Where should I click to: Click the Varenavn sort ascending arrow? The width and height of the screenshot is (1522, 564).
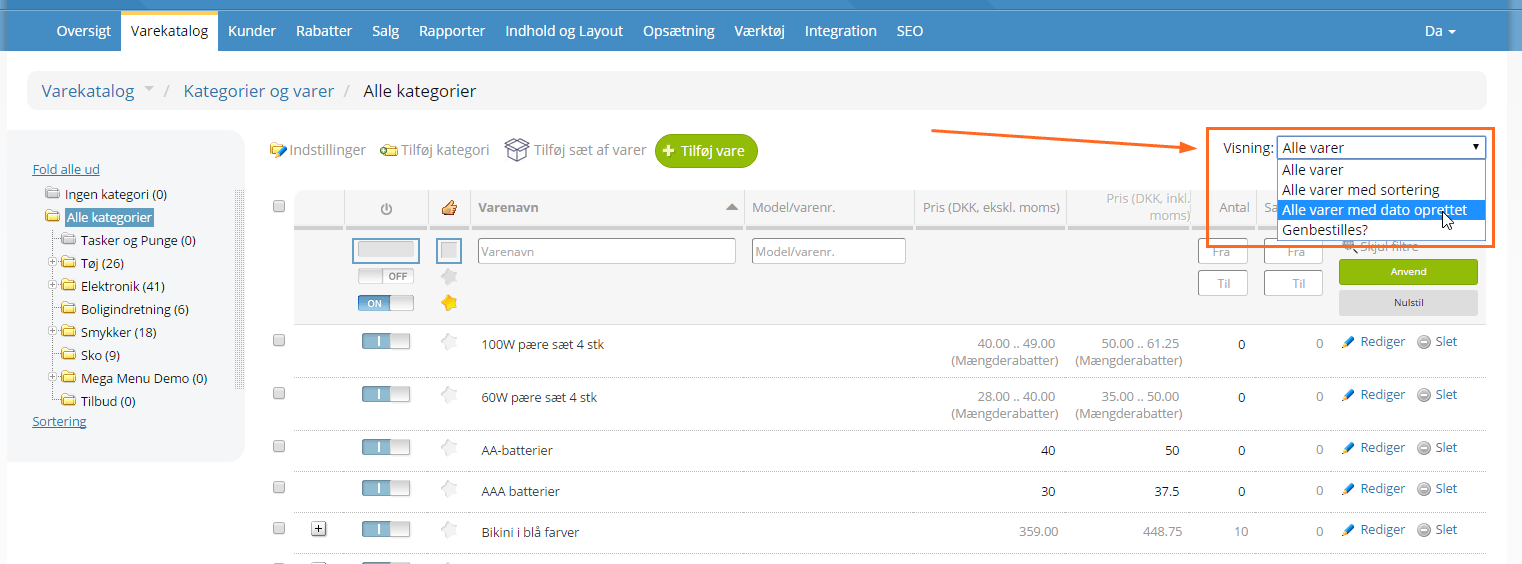732,207
